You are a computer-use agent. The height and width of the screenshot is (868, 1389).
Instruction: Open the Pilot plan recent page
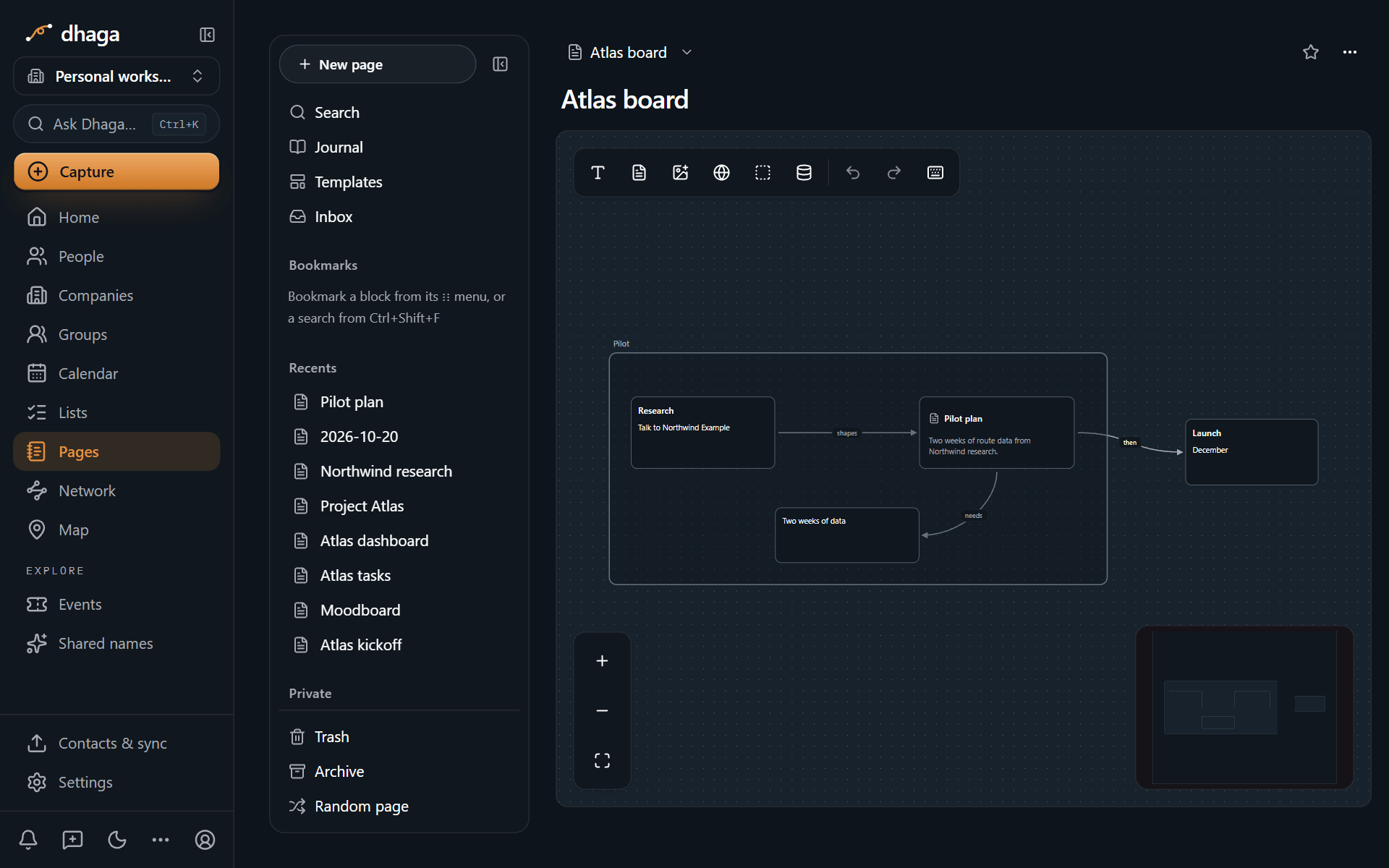click(x=399, y=401)
